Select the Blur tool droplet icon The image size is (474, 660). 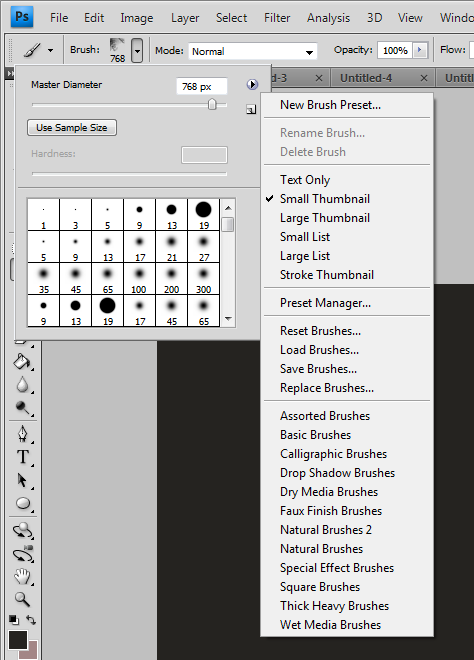click(x=22, y=384)
